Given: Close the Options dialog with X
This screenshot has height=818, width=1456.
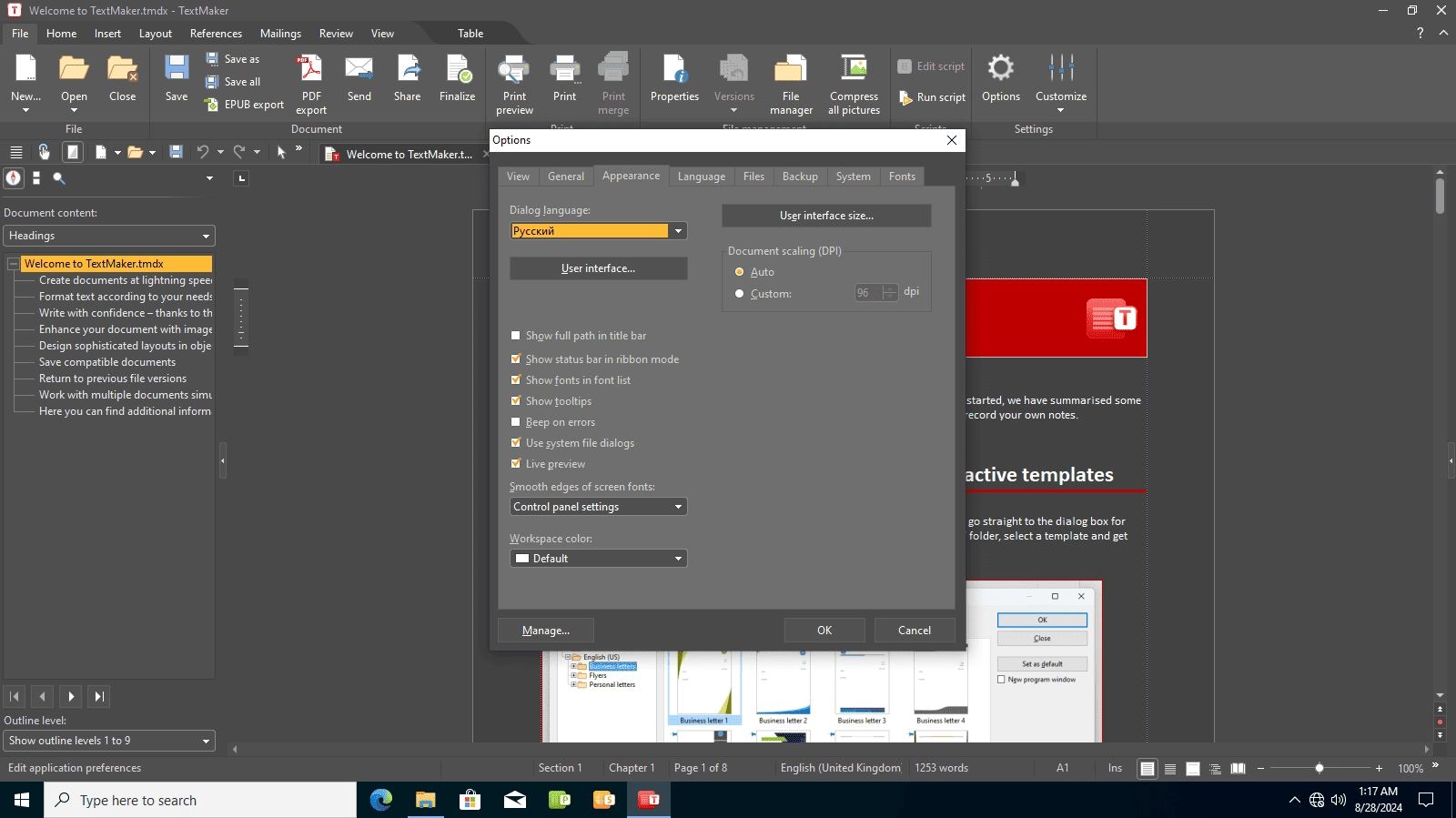Looking at the screenshot, I should [x=952, y=140].
